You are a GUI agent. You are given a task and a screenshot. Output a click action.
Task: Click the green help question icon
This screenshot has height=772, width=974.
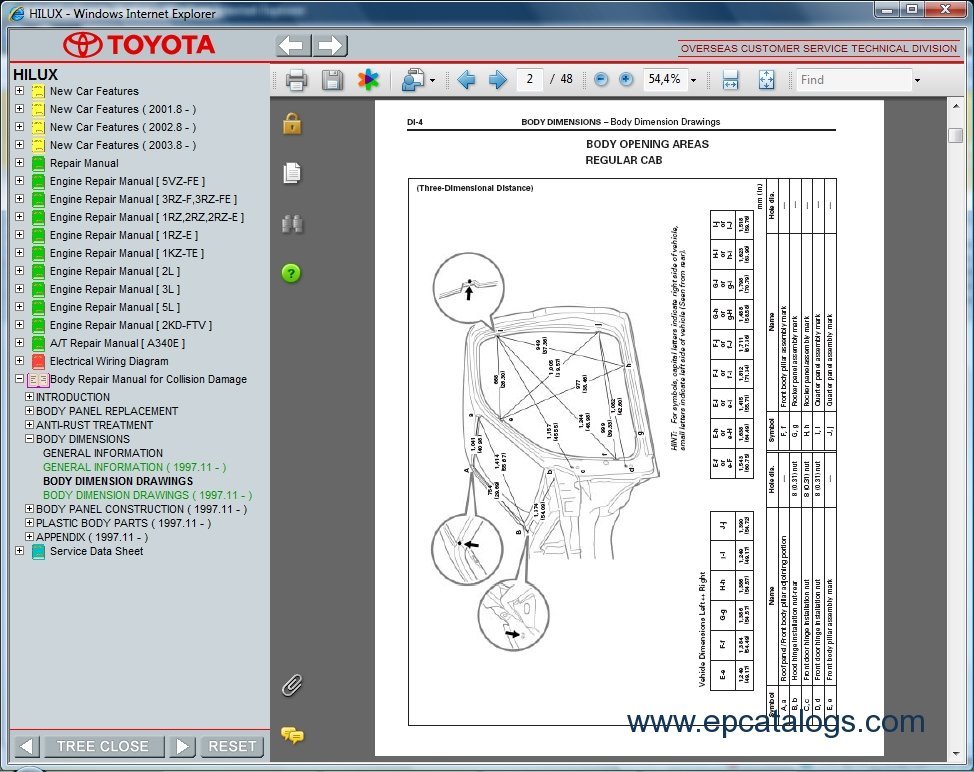(291, 273)
